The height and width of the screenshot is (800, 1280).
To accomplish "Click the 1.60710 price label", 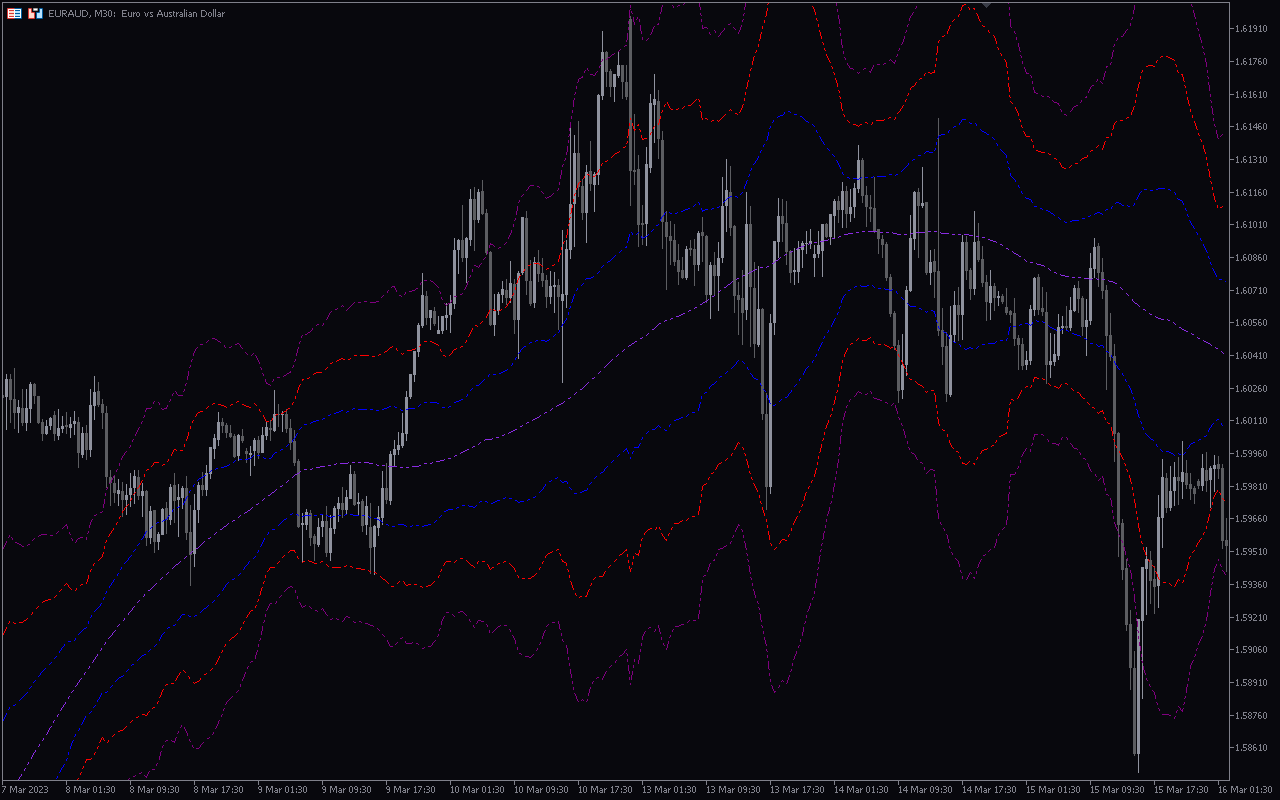I will [x=1252, y=291].
